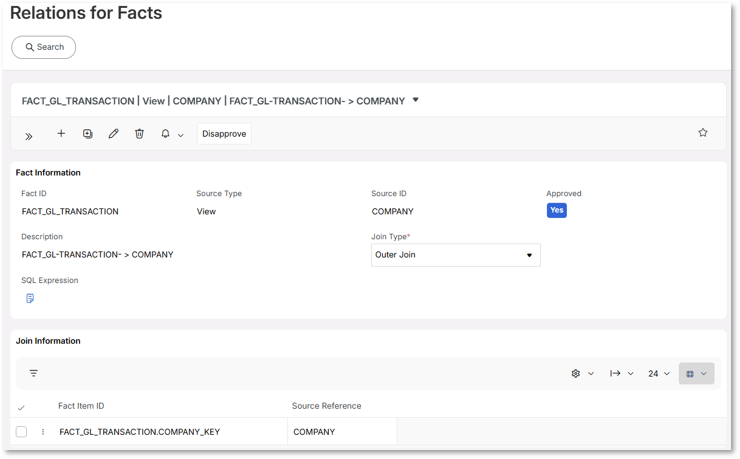740x459 pixels.
Task: Click the Join Information section heading
Action: 48,341
